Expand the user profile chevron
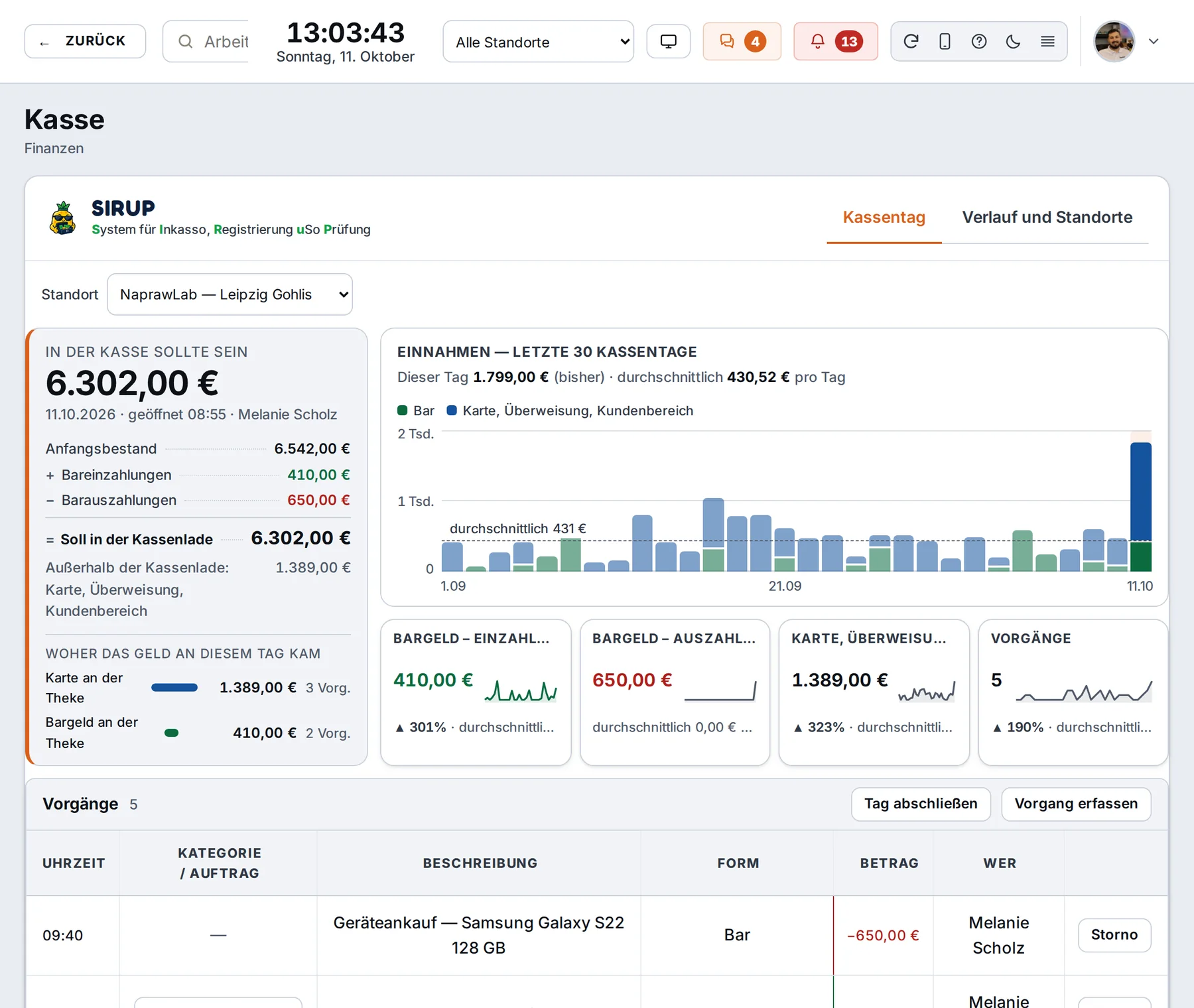 tap(1154, 41)
